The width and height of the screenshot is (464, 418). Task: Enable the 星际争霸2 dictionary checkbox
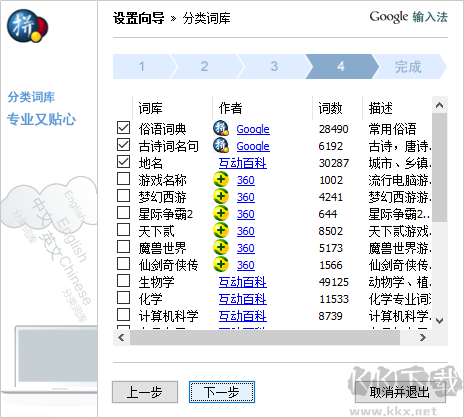pos(124,212)
